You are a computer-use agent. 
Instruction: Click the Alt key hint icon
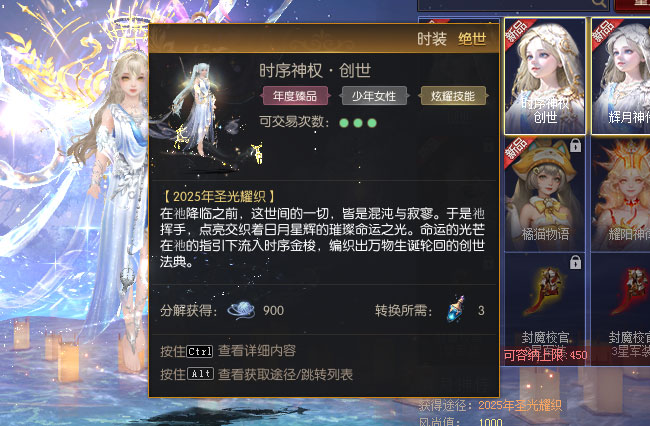[x=200, y=374]
